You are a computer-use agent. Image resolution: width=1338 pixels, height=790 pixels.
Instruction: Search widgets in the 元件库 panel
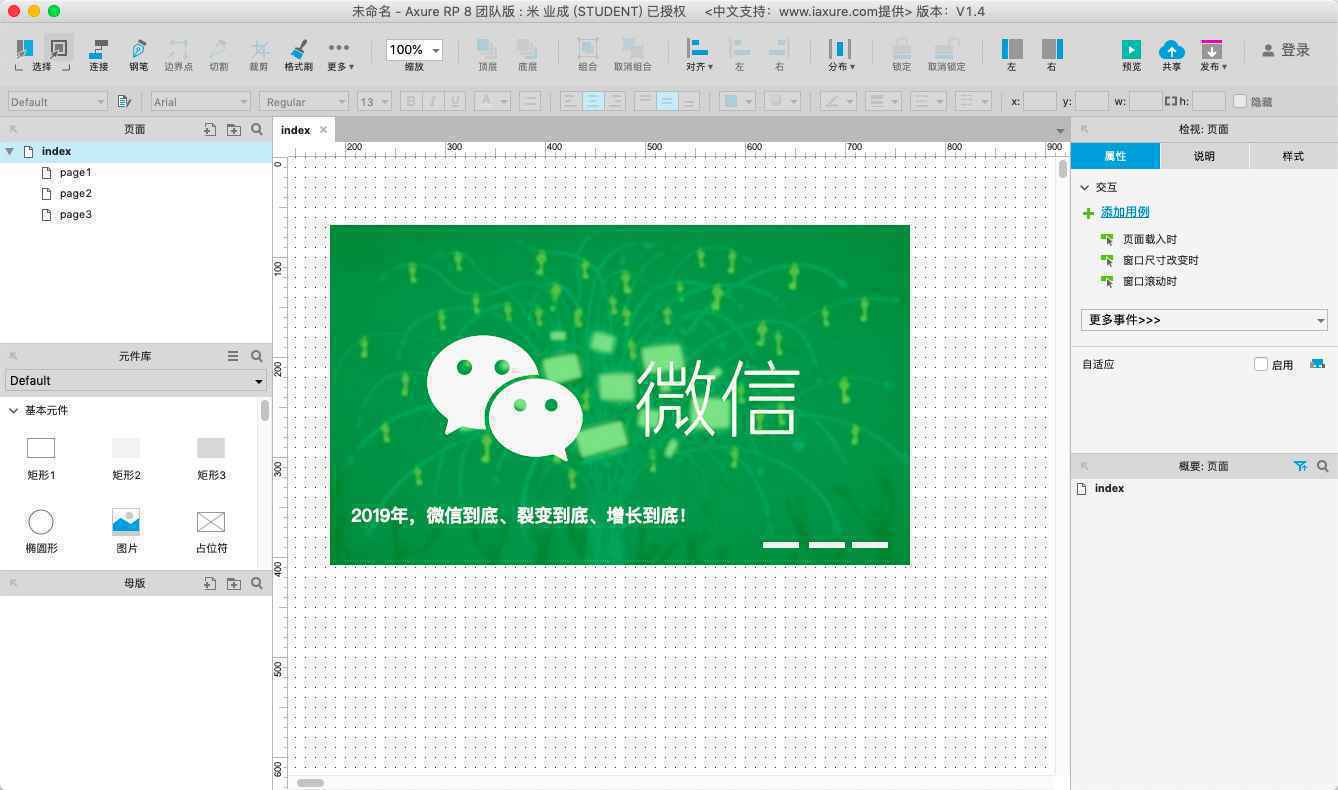point(257,356)
